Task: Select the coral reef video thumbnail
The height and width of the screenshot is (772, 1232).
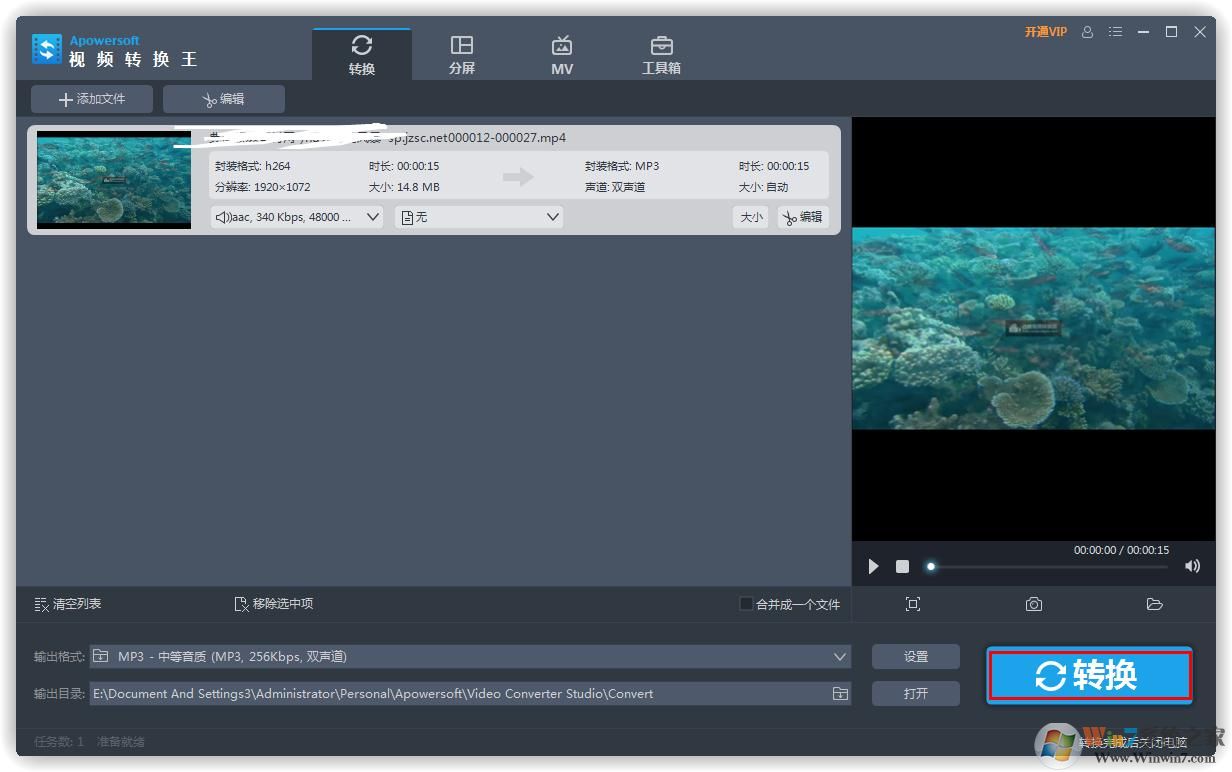Action: coord(113,181)
